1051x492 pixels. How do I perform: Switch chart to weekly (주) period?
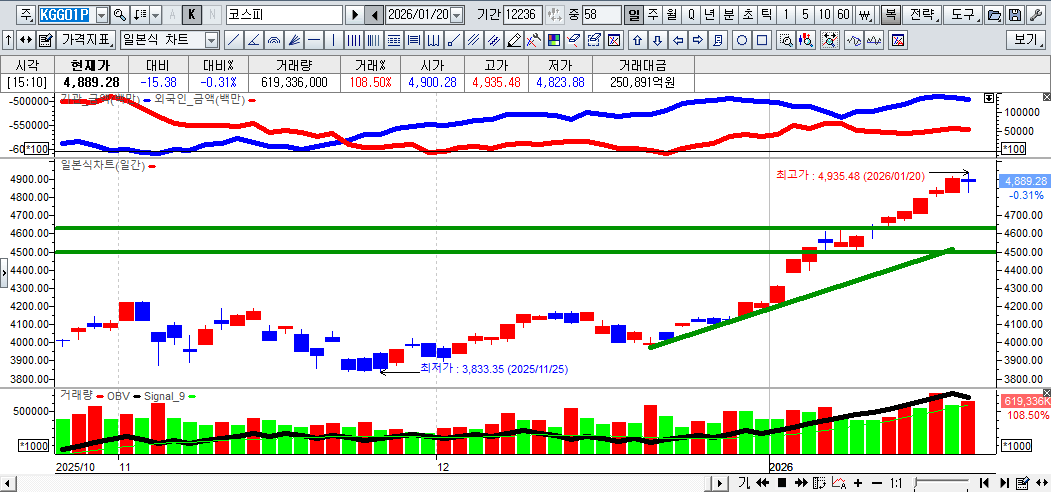[x=652, y=15]
